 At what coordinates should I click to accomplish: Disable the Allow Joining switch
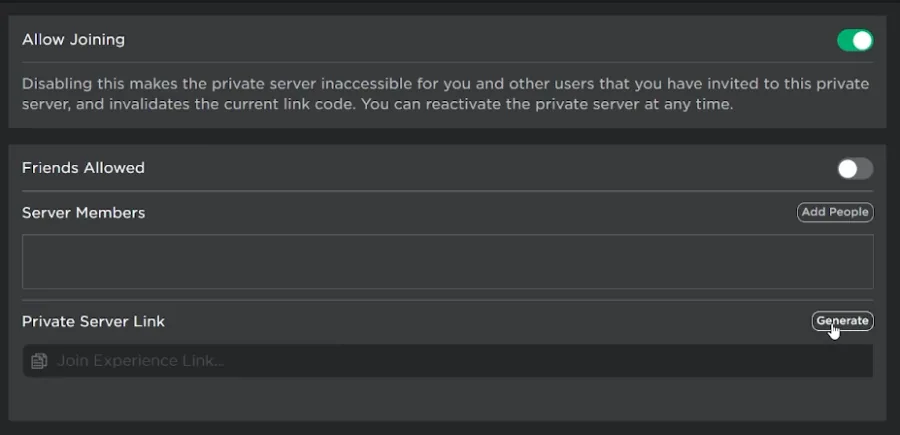[855, 41]
